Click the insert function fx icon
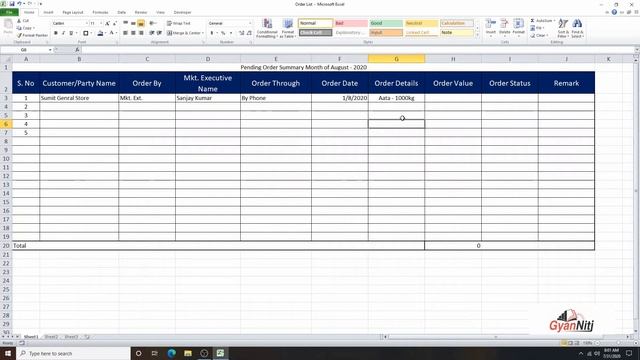The image size is (640, 360). pos(77,50)
